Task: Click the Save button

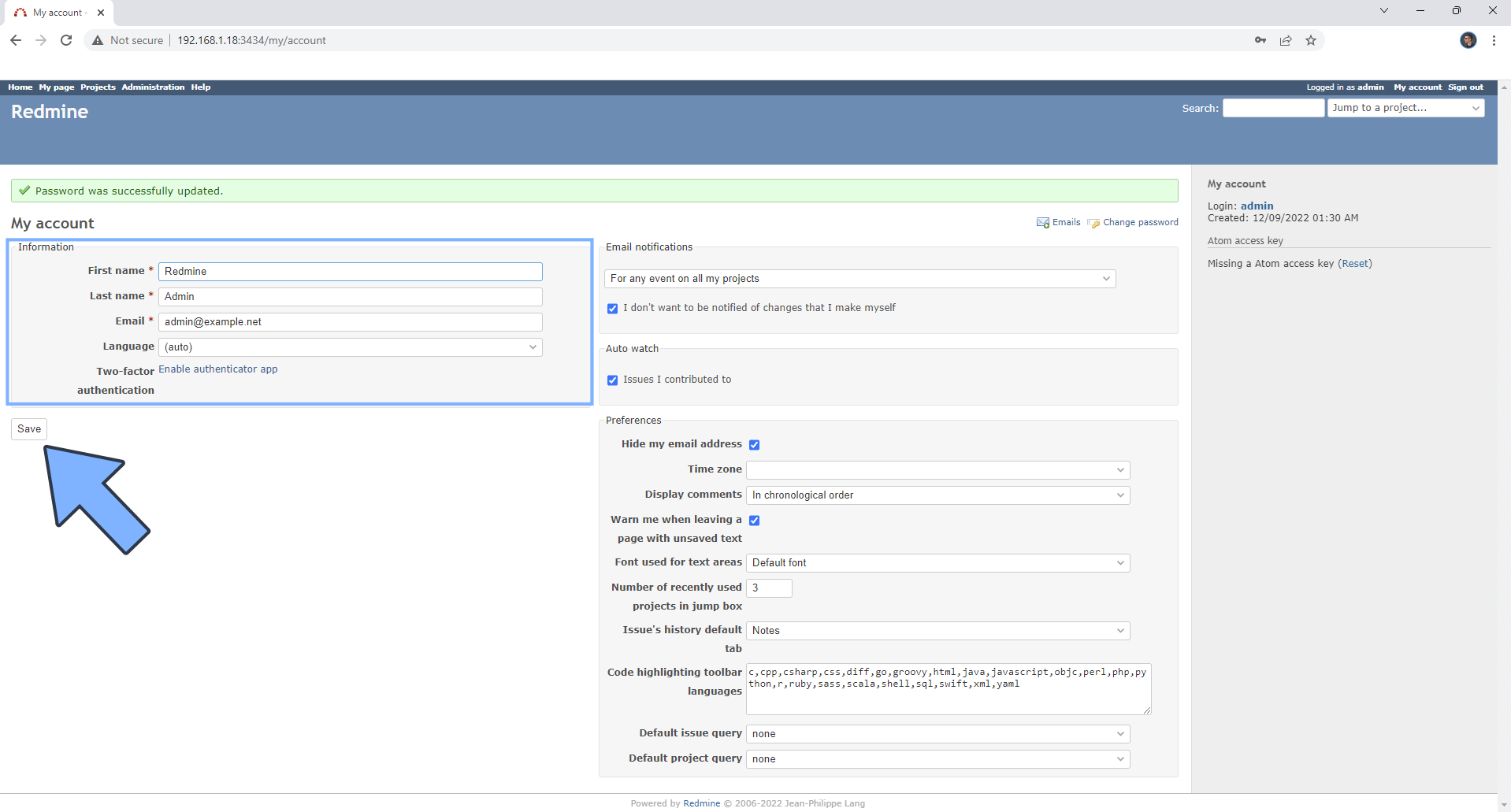Action: click(x=28, y=428)
